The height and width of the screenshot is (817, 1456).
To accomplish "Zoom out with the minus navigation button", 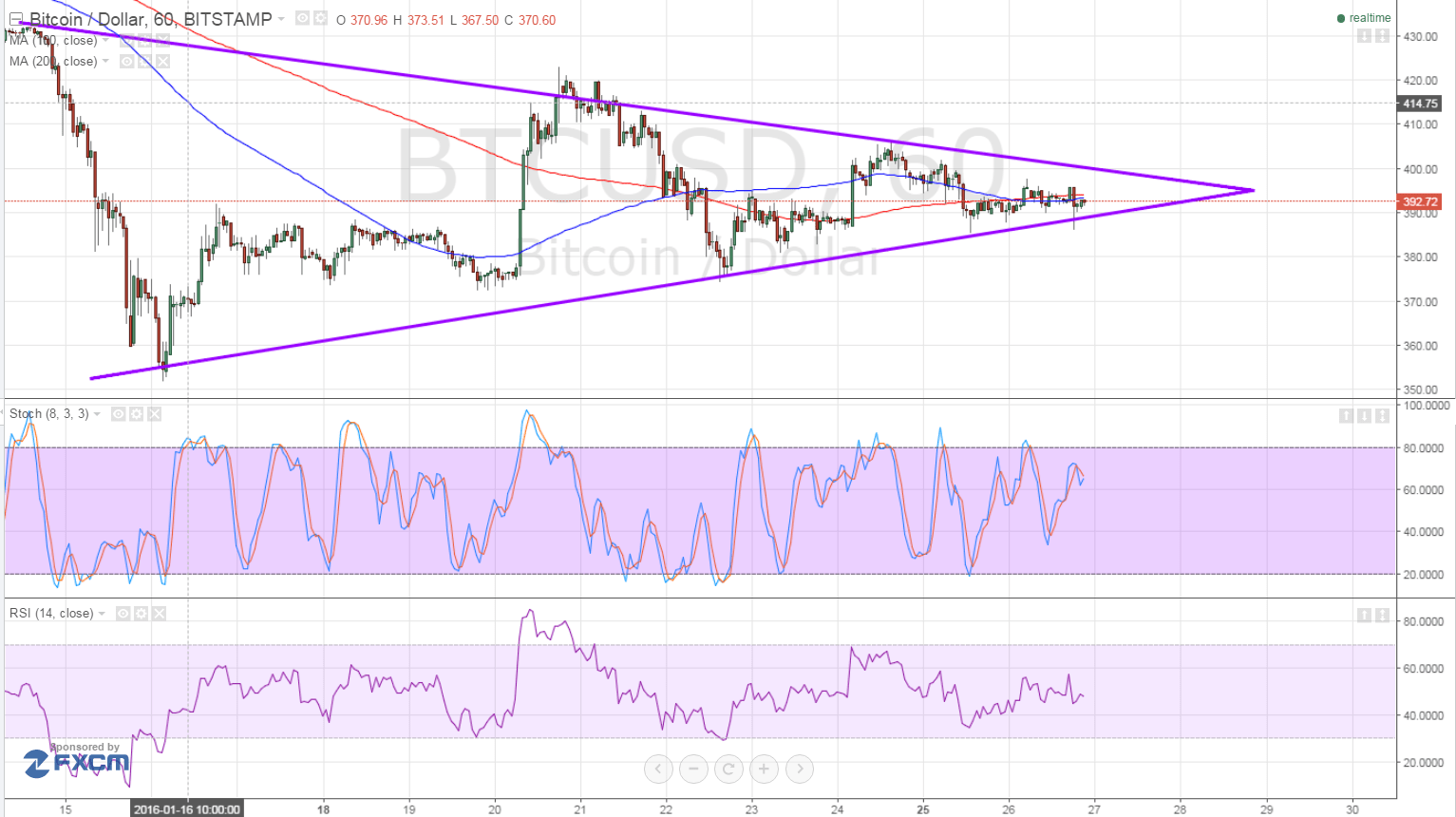I will tap(693, 769).
